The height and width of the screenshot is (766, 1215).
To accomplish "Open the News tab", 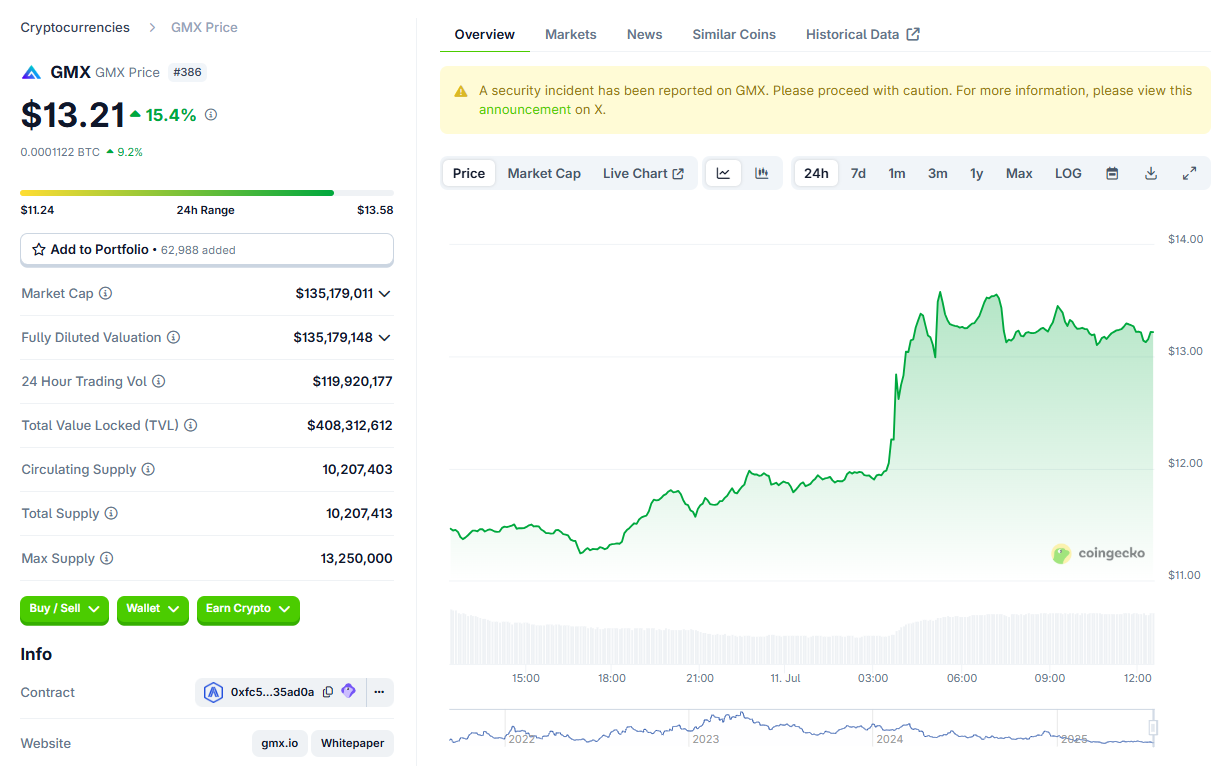I will point(645,34).
